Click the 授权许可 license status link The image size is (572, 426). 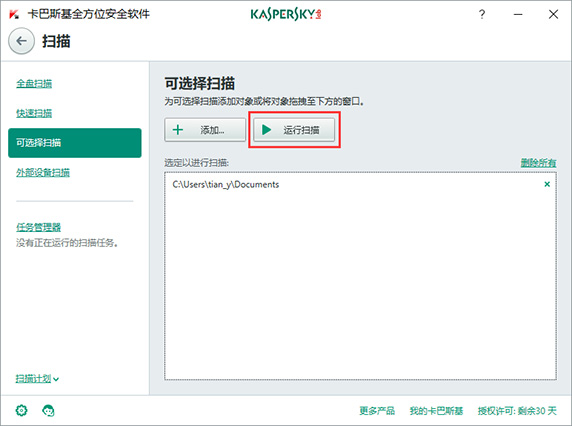pos(517,411)
